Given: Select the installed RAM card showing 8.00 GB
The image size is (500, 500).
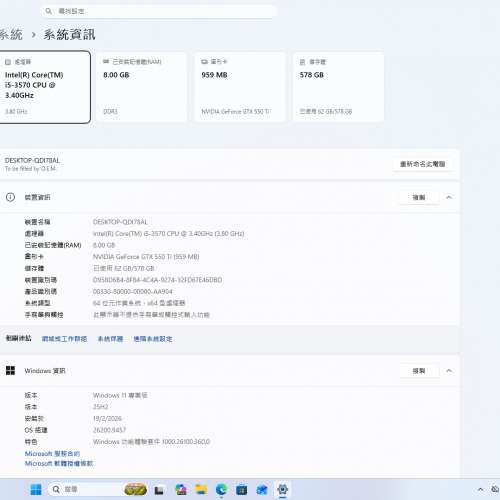Looking at the screenshot, I should click(x=141, y=87).
